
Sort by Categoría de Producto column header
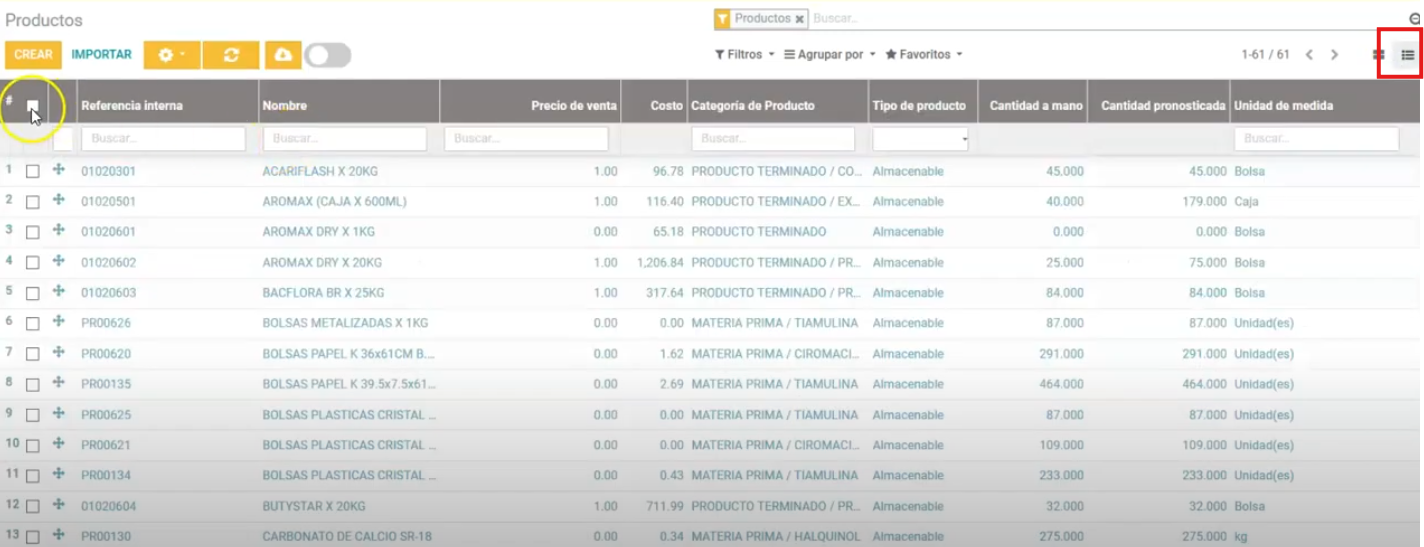[x=753, y=106]
